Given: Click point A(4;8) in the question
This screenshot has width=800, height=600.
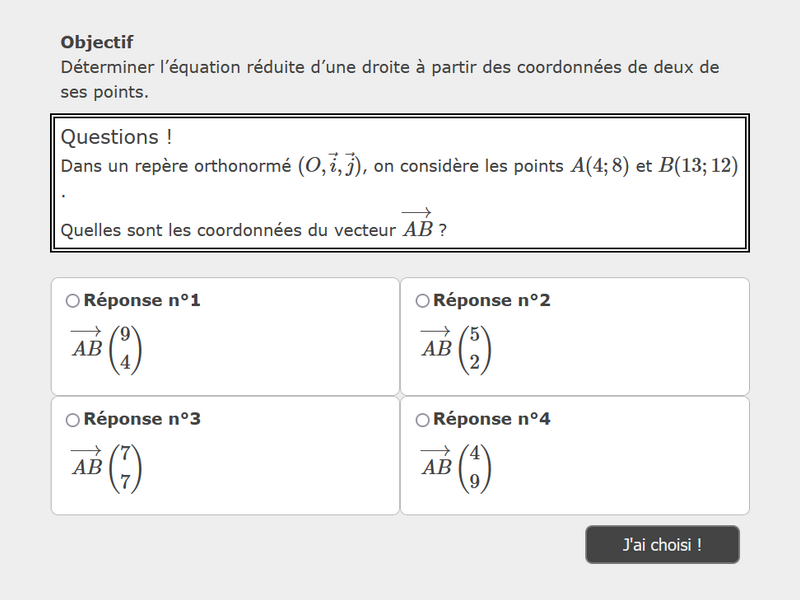Looking at the screenshot, I should pyautogui.click(x=599, y=166).
